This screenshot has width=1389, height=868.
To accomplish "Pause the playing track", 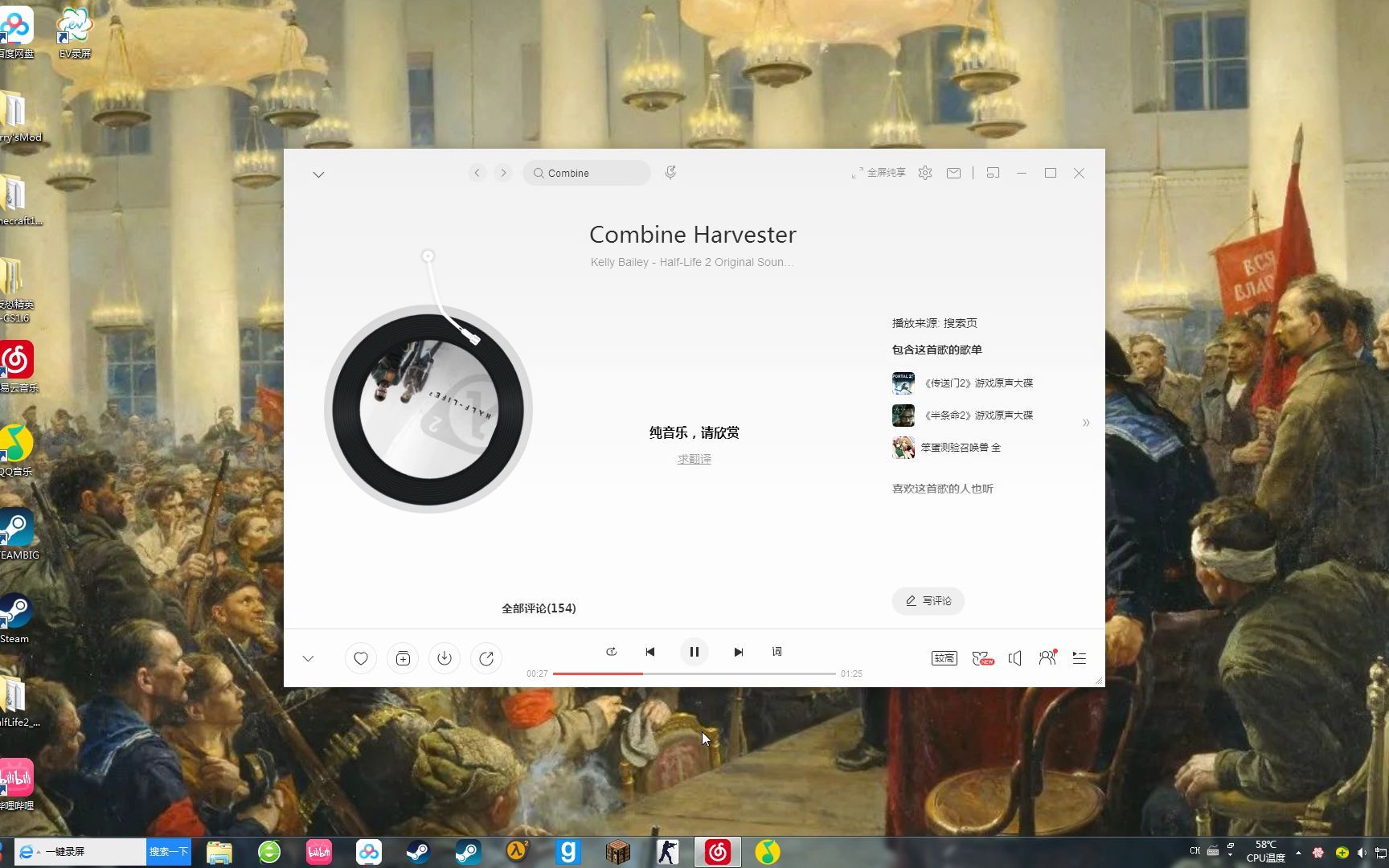I will [x=694, y=652].
